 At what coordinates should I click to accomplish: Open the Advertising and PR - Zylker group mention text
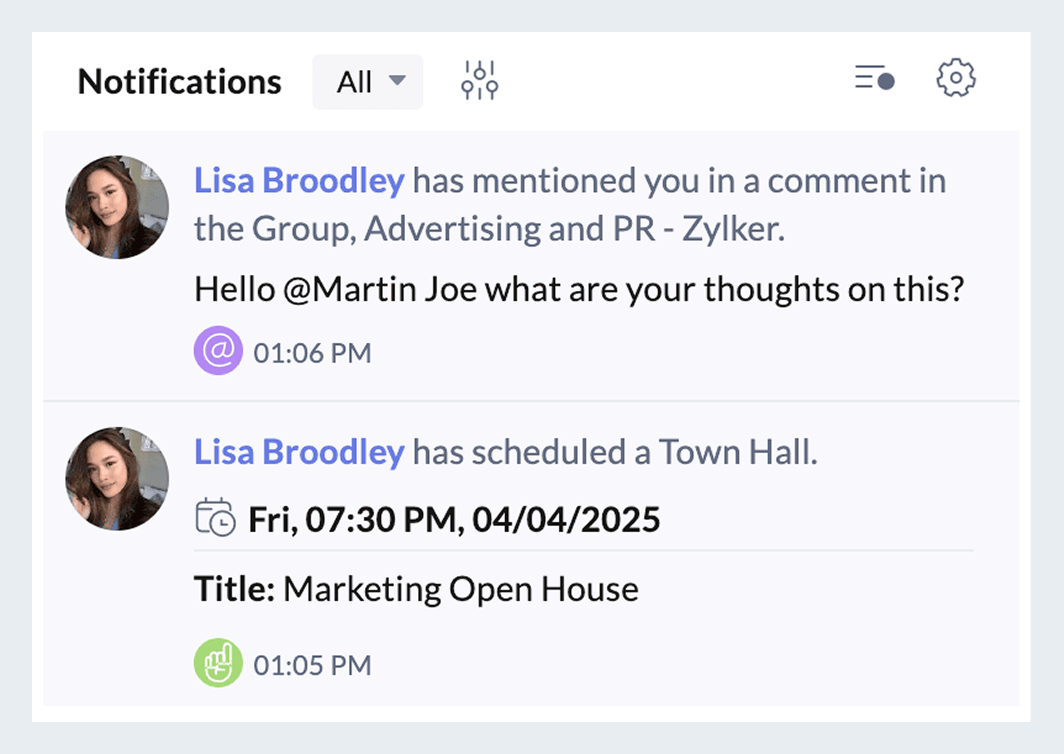pos(573,229)
